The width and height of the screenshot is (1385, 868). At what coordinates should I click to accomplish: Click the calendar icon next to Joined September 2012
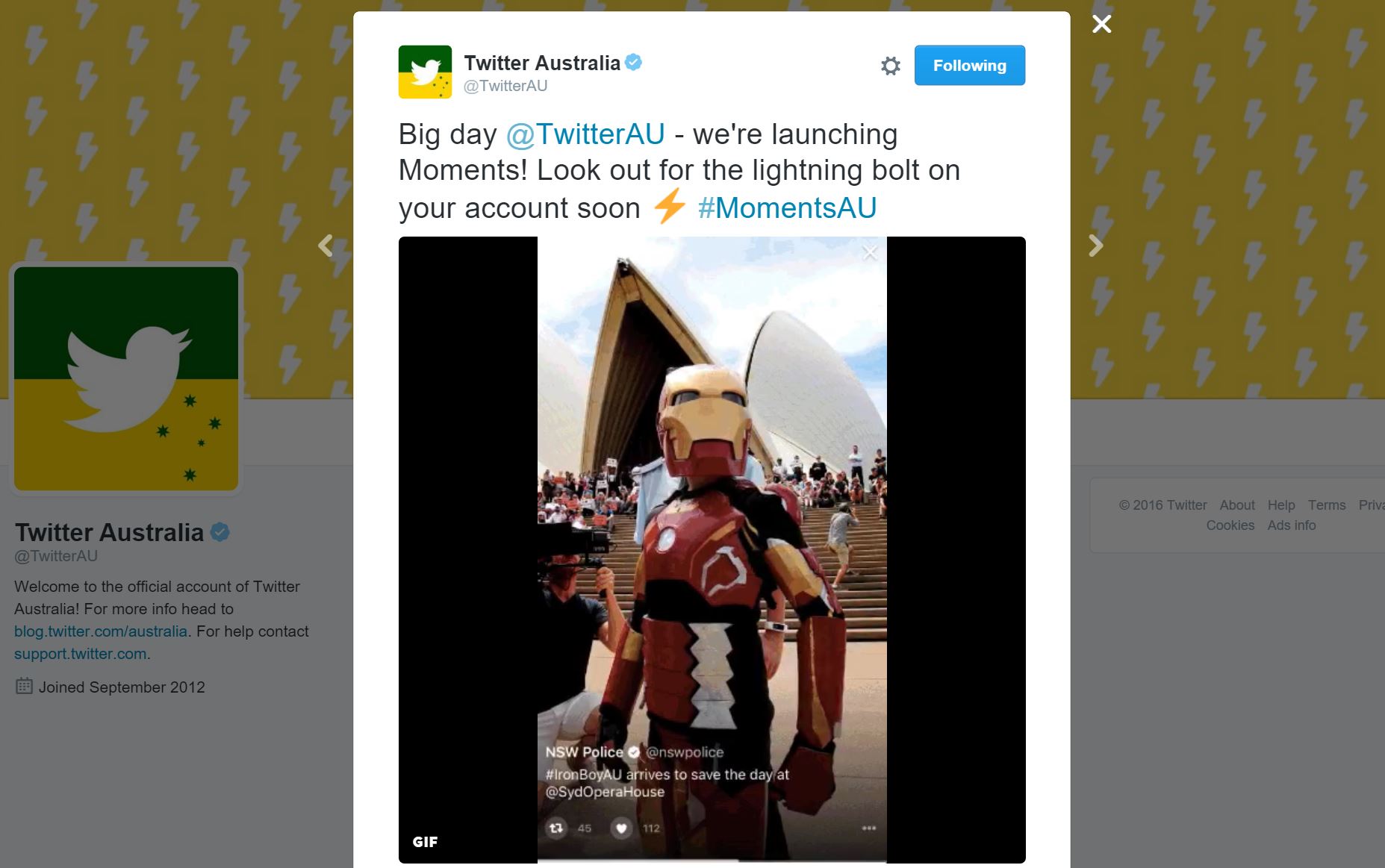[x=23, y=687]
